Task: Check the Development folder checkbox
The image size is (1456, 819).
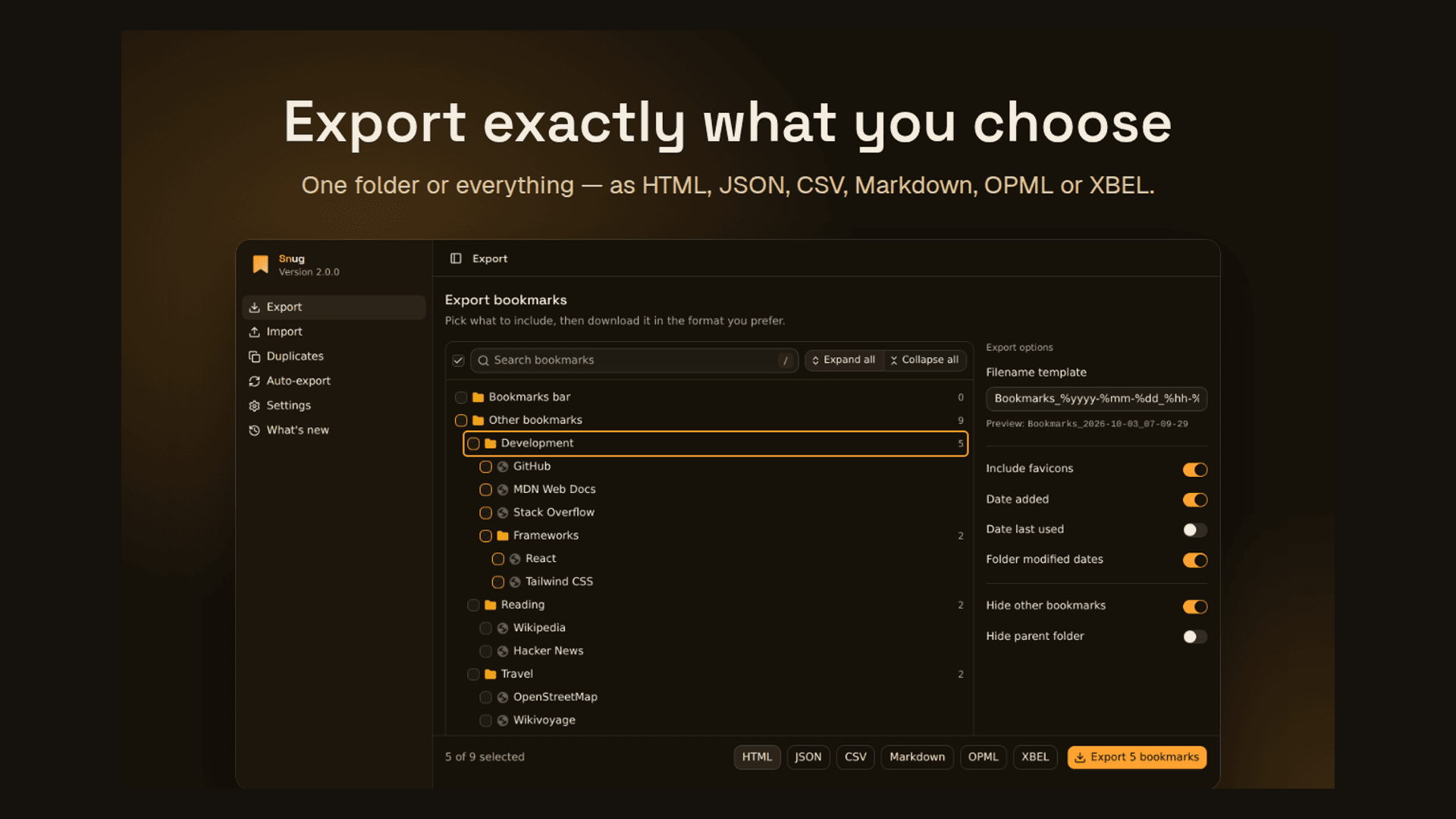Action: (473, 444)
